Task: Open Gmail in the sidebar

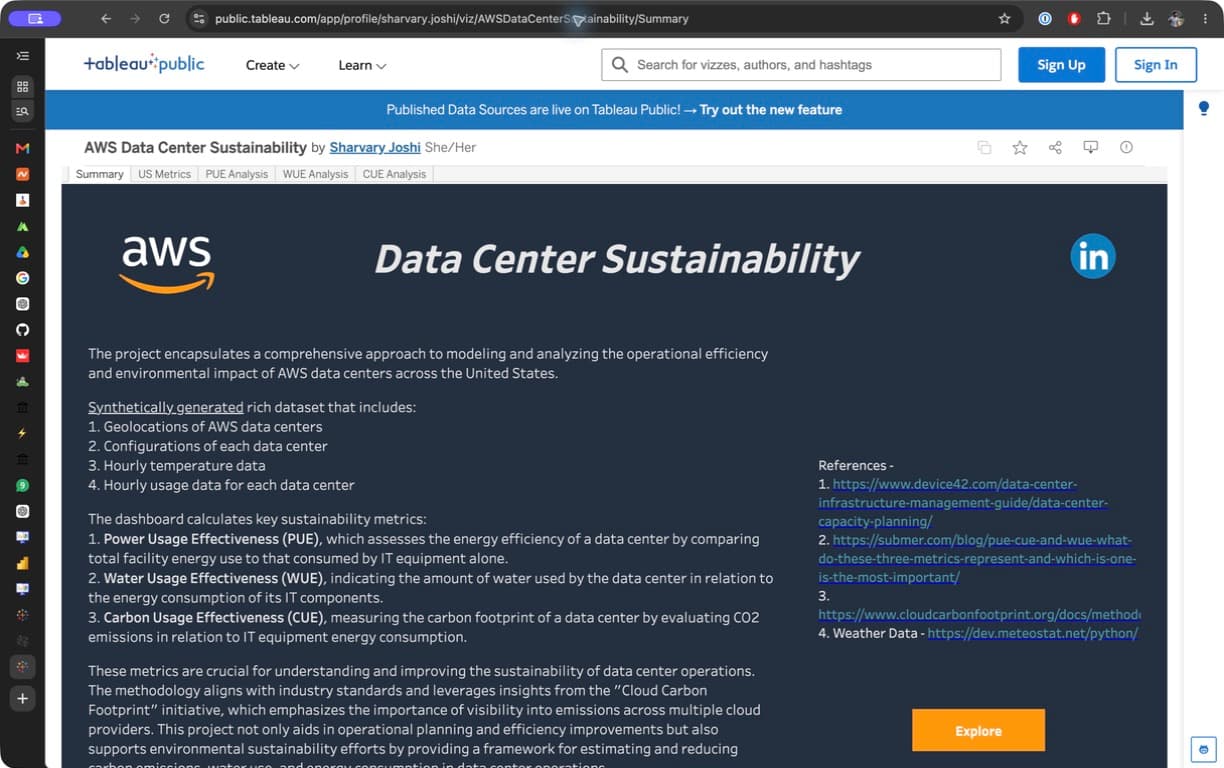Action: point(22,148)
